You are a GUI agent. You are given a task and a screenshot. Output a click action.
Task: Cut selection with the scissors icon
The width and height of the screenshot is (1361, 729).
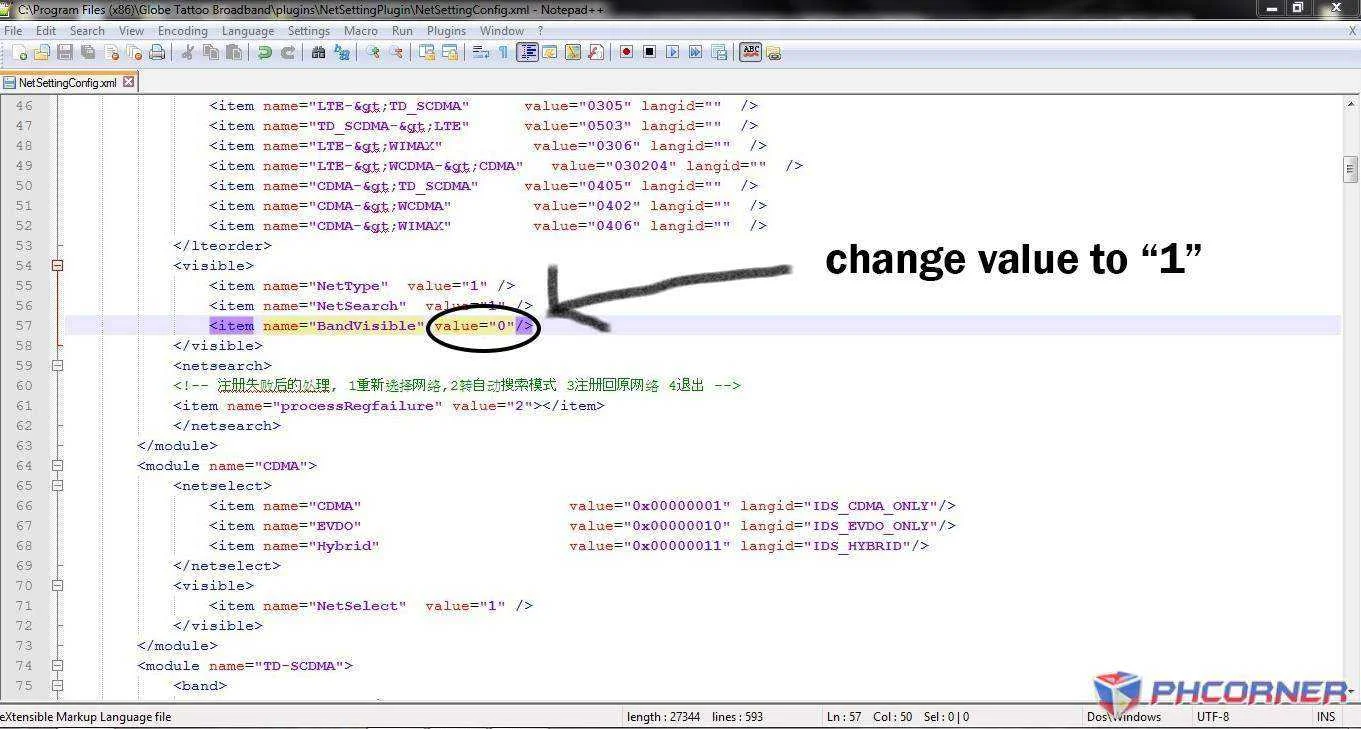pos(187,52)
